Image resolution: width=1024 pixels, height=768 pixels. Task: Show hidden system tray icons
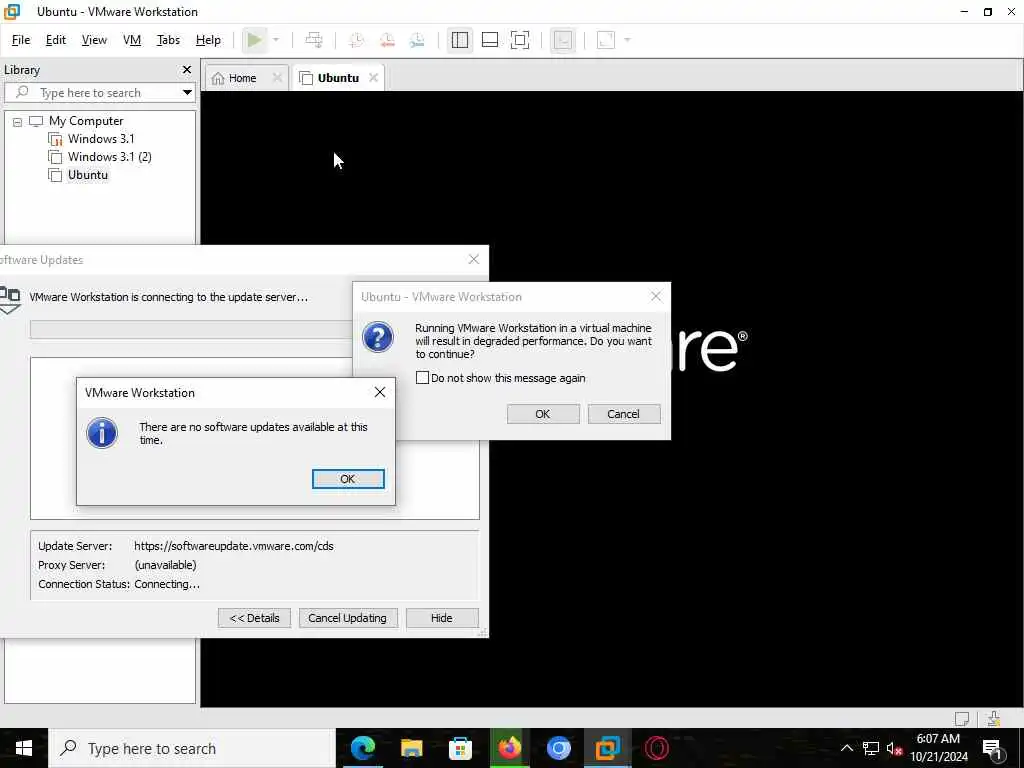pyautogui.click(x=846, y=748)
